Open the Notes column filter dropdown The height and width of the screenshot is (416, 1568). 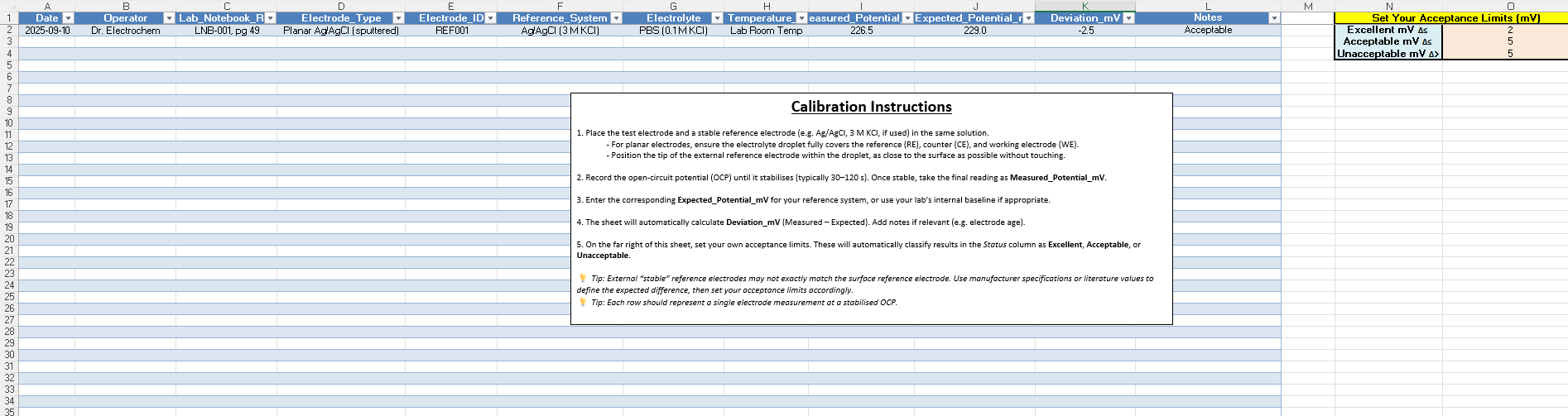pyautogui.click(x=1275, y=18)
